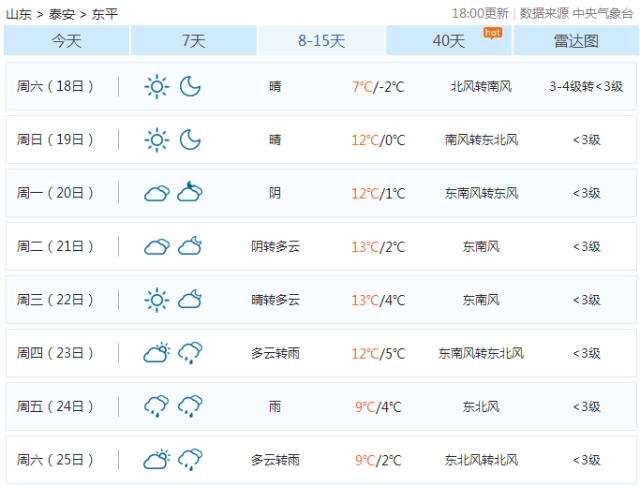The width and height of the screenshot is (640, 486).
Task: Select the 周五（24日） date label
Action: (x=55, y=406)
